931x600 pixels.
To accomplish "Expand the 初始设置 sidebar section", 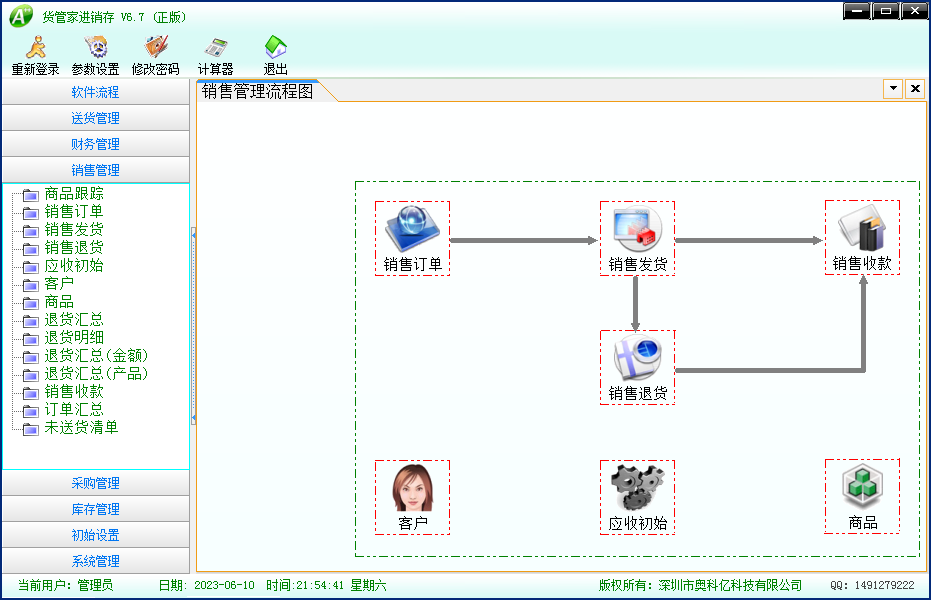I will [x=96, y=535].
